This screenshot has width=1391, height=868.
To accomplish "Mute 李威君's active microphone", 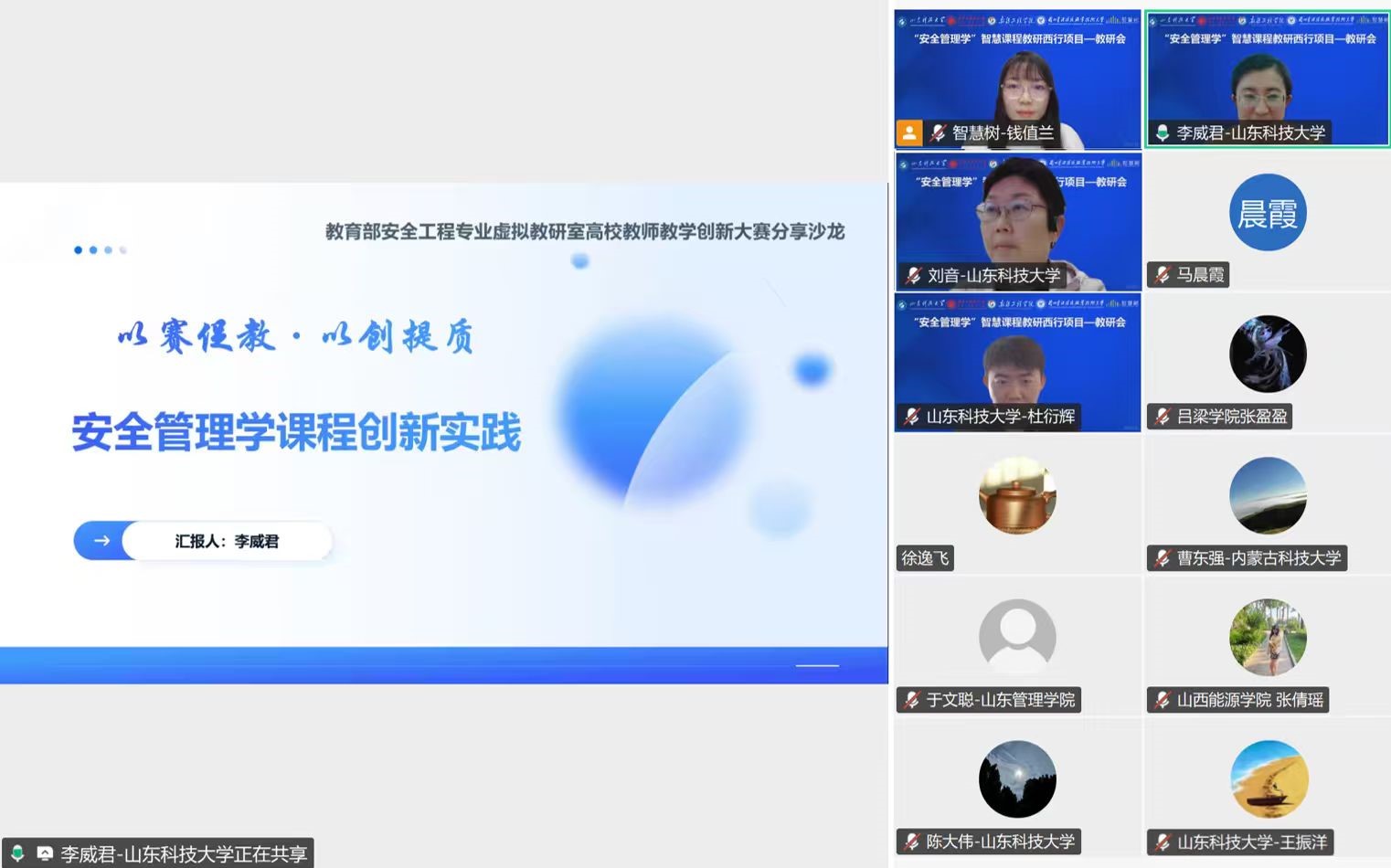I will pos(1163,132).
